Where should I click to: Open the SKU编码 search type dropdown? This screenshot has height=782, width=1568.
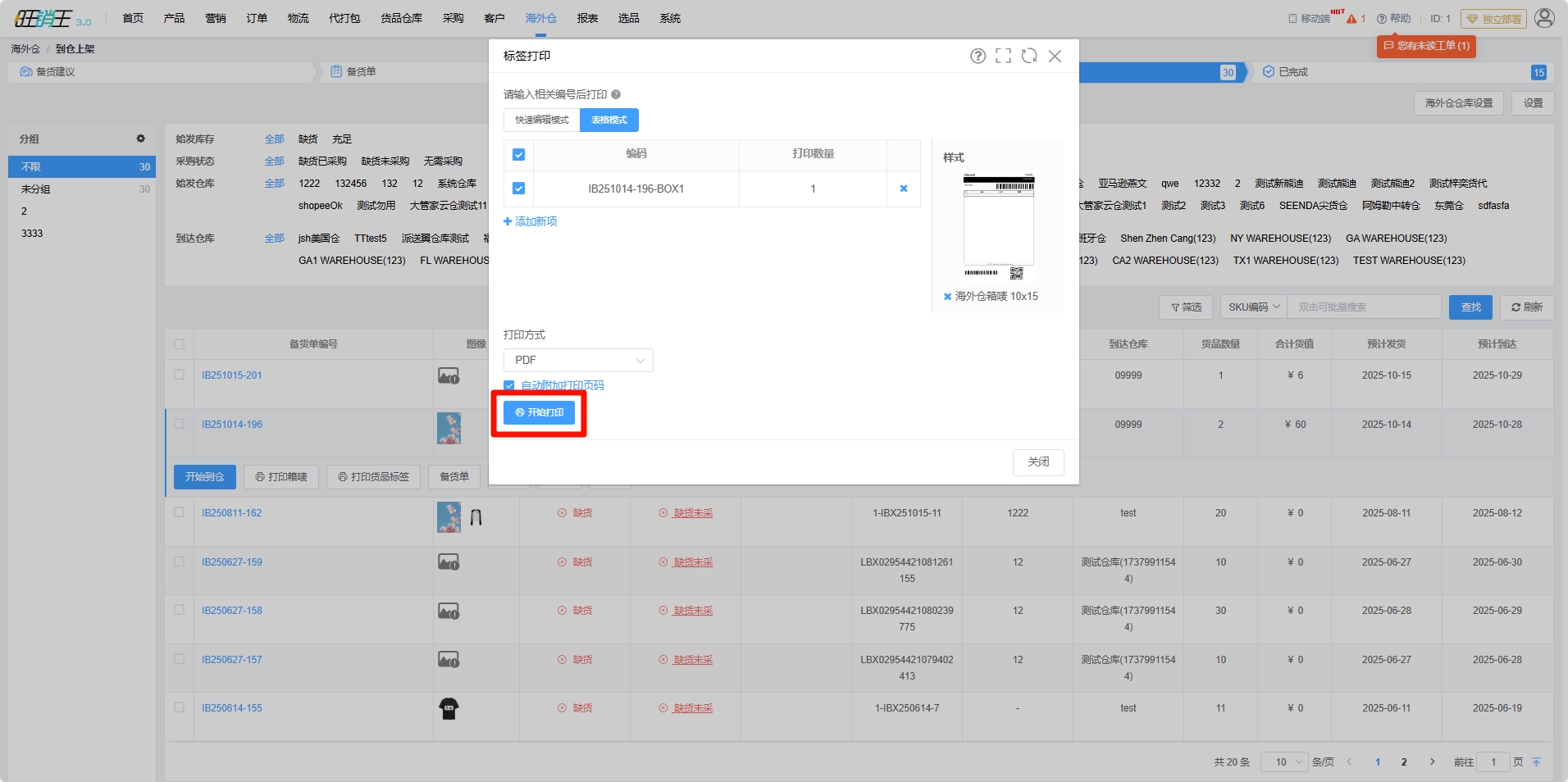click(1253, 307)
